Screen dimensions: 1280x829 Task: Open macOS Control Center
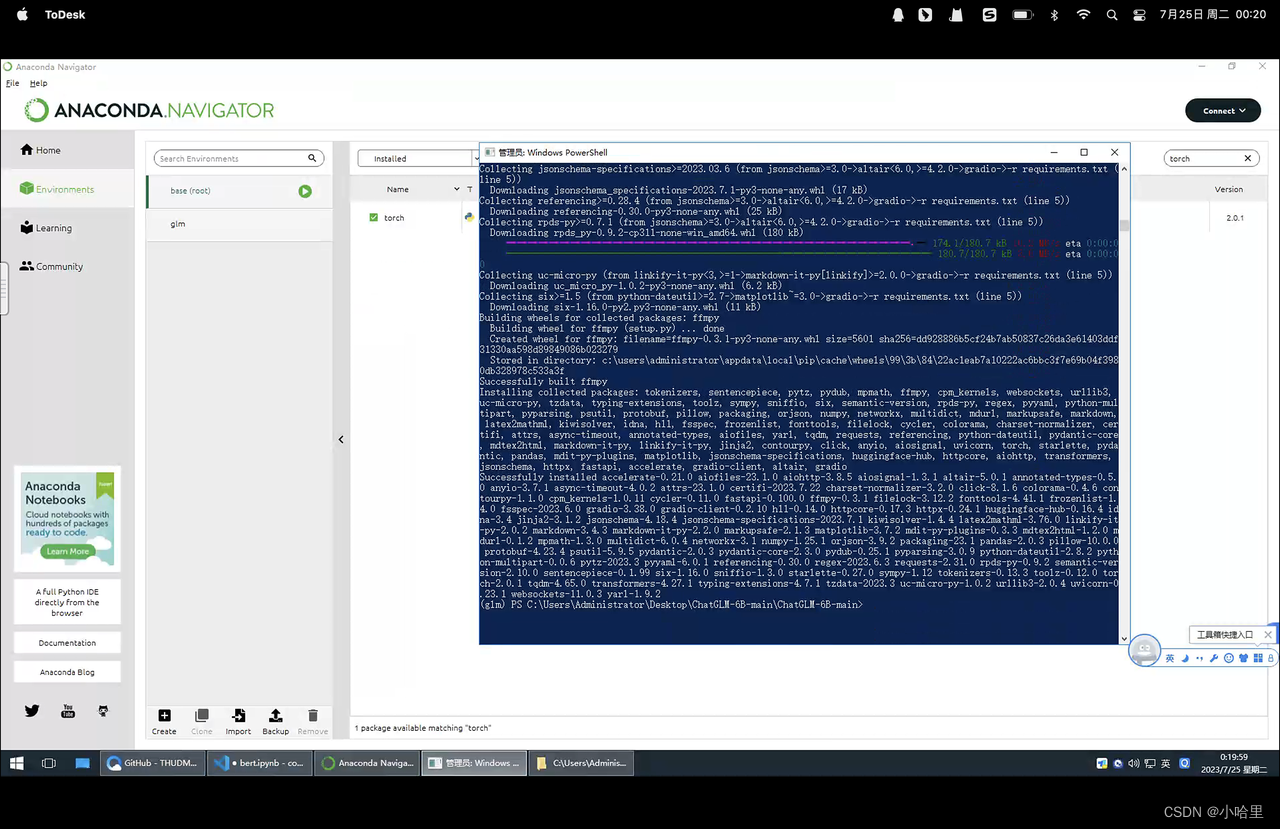(1140, 15)
